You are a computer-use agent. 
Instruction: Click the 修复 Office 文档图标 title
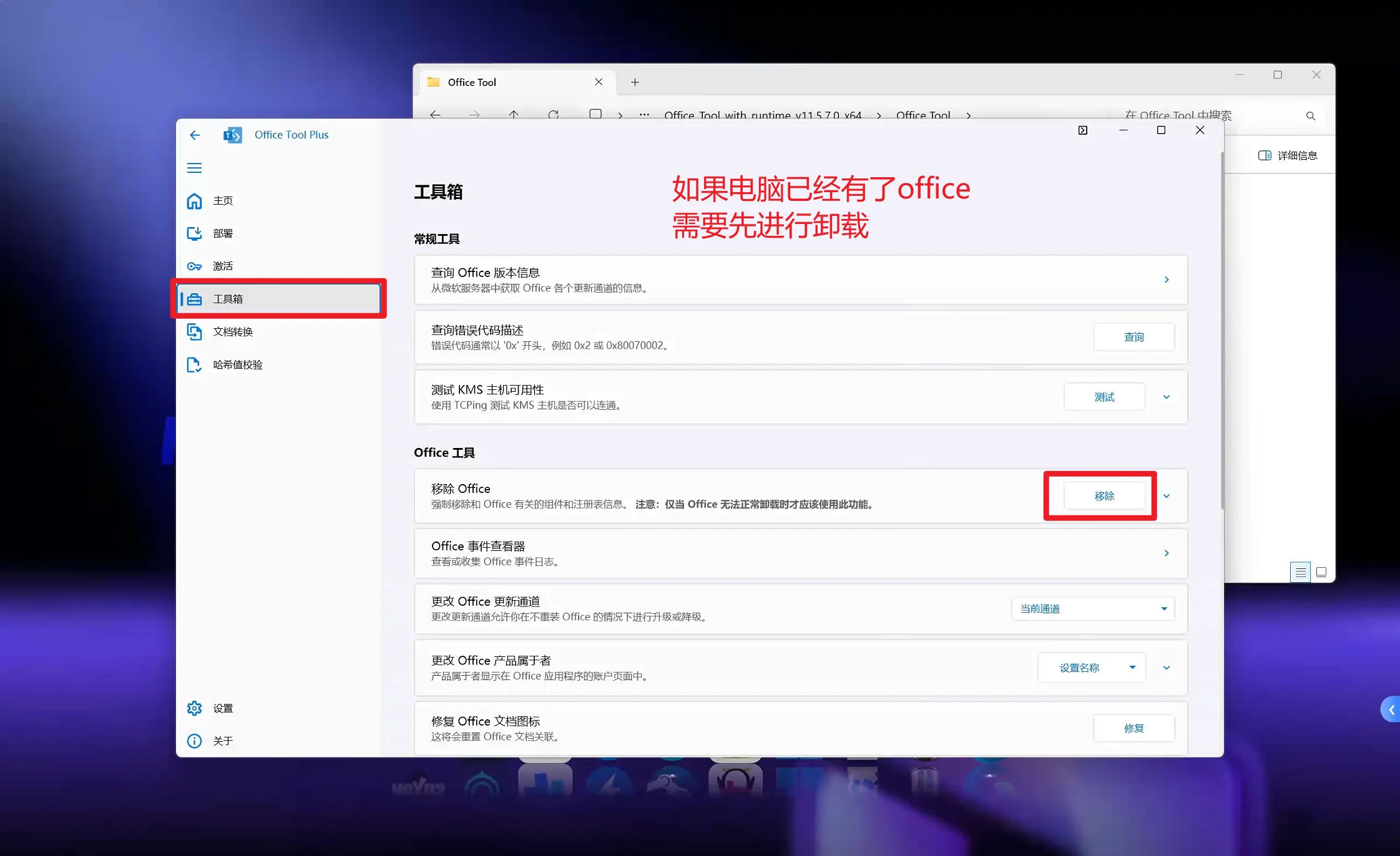click(486, 721)
